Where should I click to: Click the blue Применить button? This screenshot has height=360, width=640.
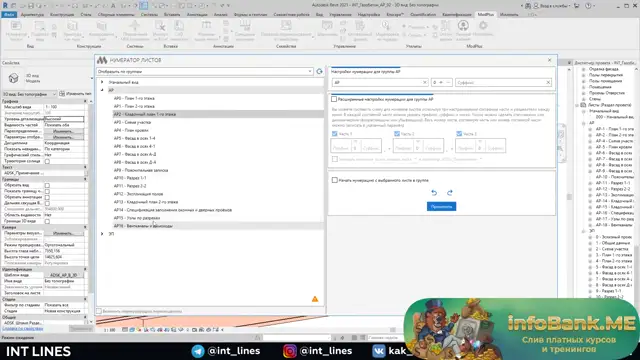click(441, 207)
